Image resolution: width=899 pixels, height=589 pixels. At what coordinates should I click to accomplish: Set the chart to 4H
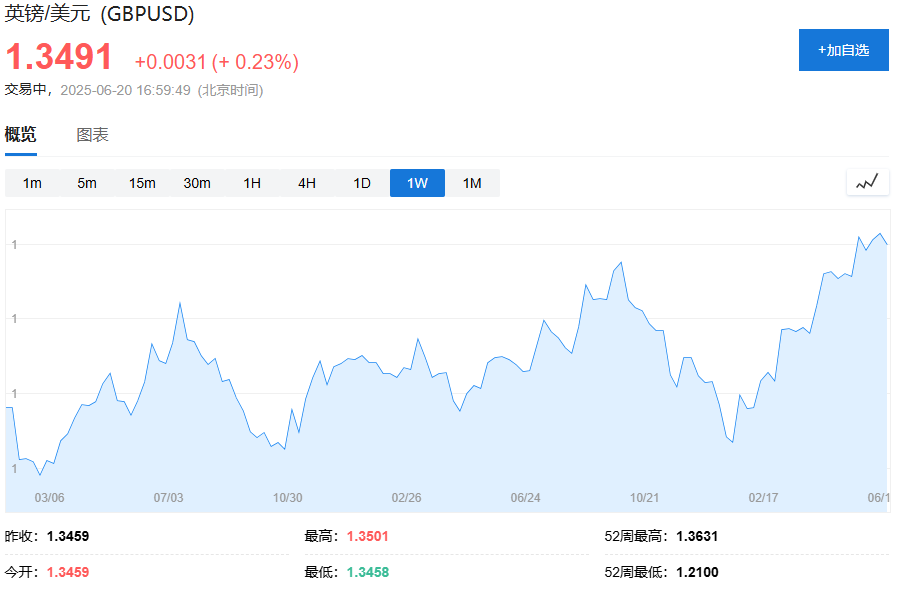coord(307,183)
